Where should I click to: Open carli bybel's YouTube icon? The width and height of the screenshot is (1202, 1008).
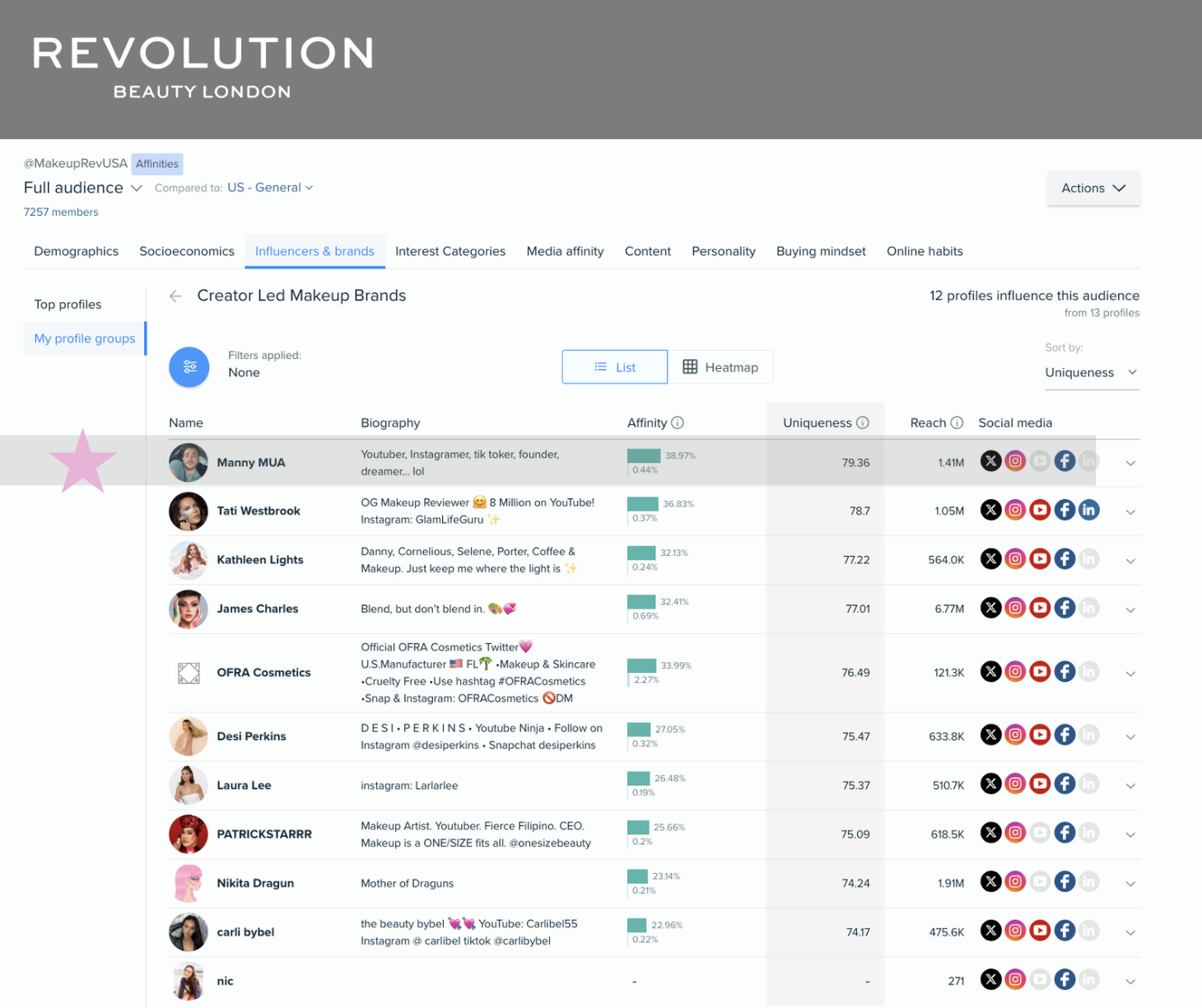pos(1040,931)
